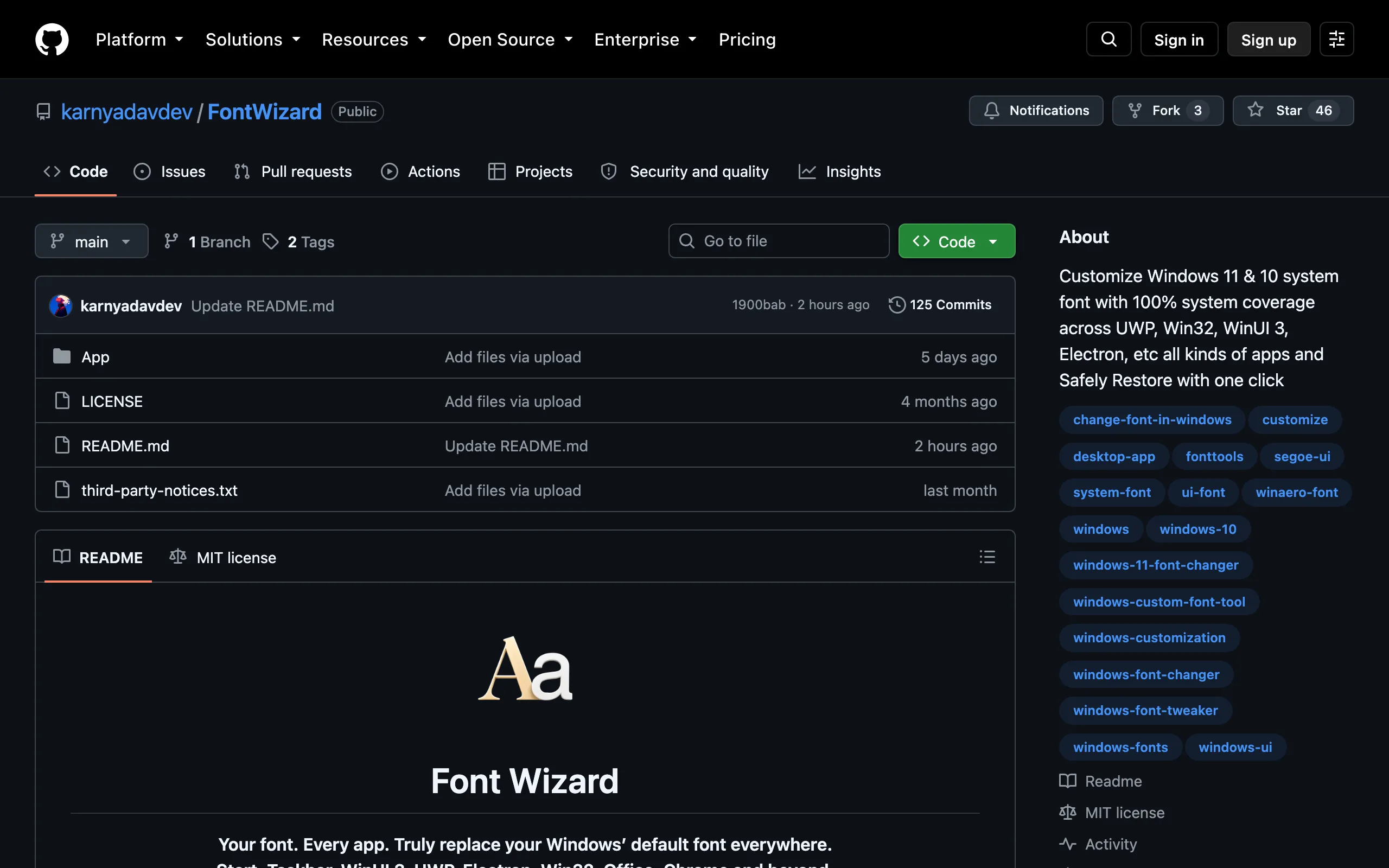Image resolution: width=1389 pixels, height=868 pixels.
Task: Open the windows-customization topic tag
Action: click(1149, 637)
